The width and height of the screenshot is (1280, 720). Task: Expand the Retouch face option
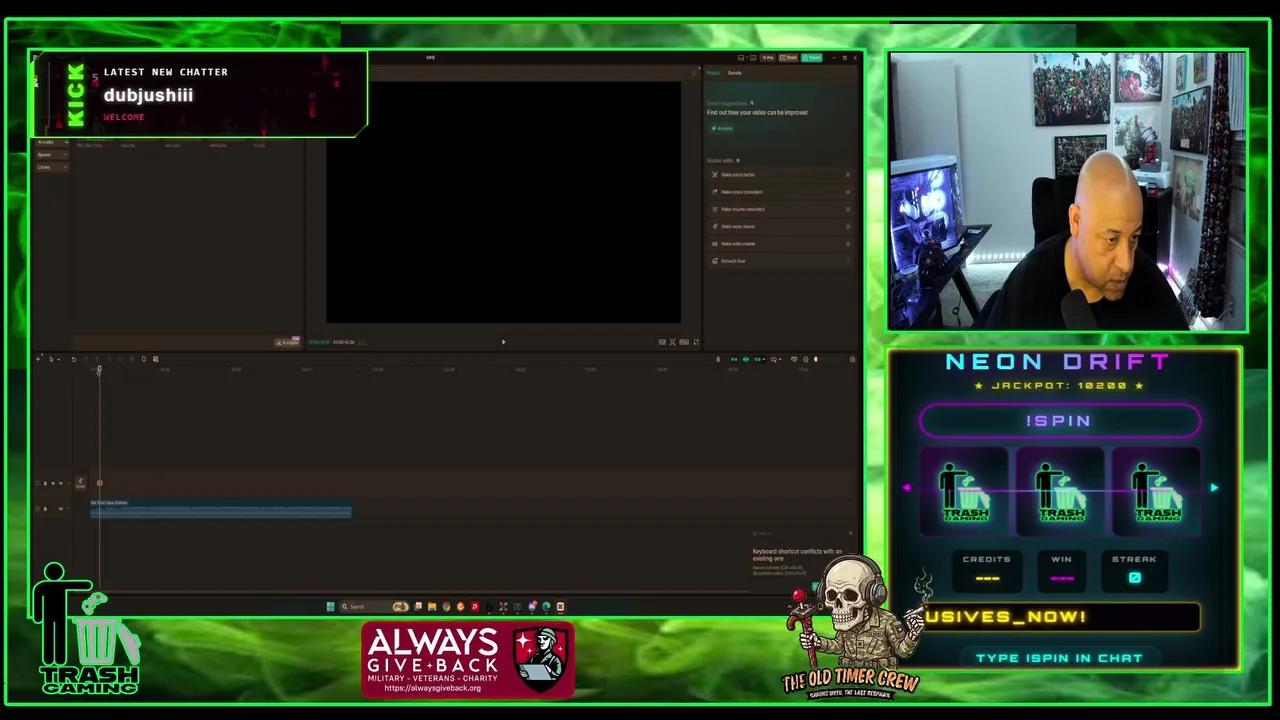click(848, 261)
